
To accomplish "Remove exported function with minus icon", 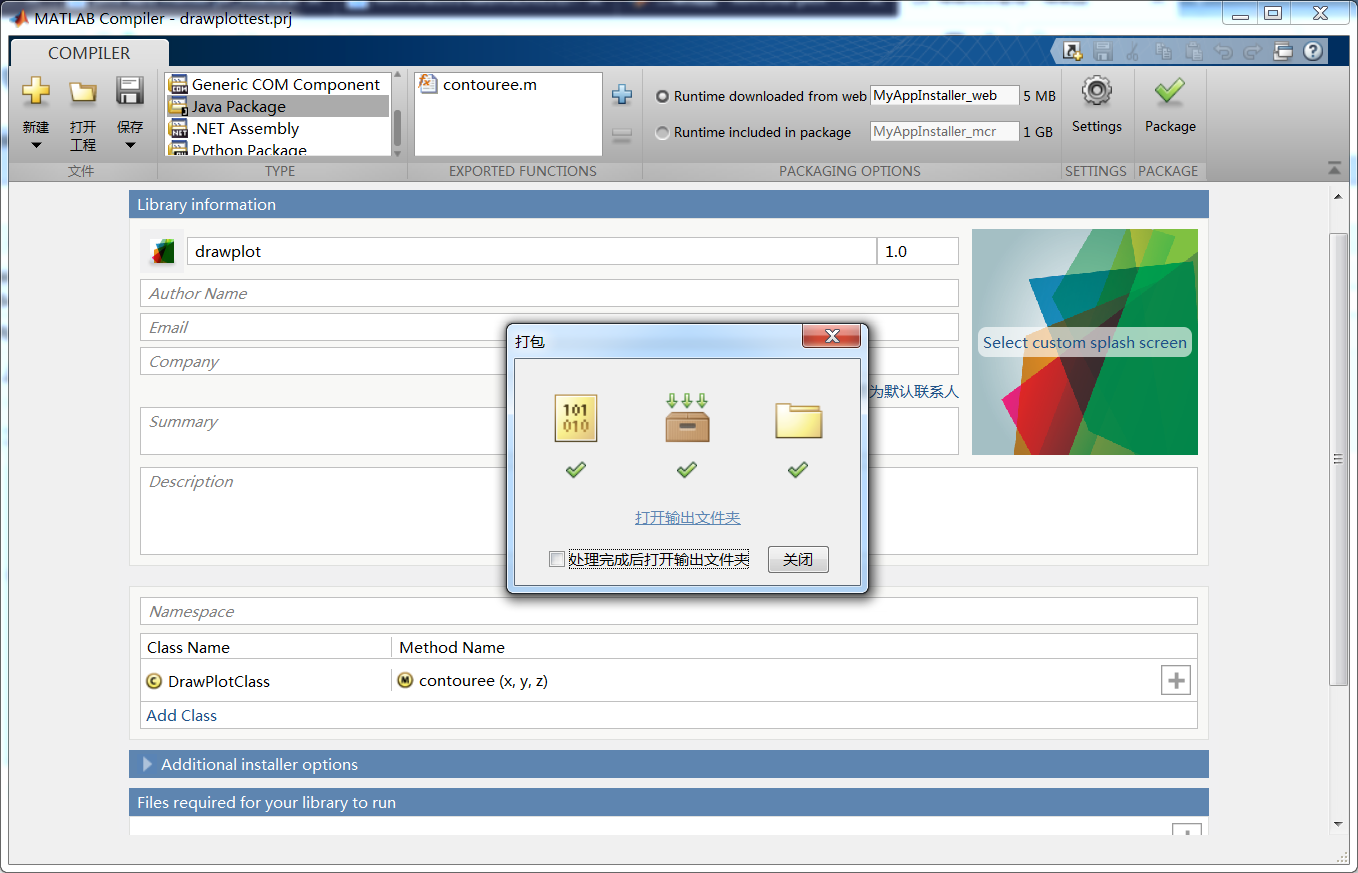I will click(x=622, y=137).
